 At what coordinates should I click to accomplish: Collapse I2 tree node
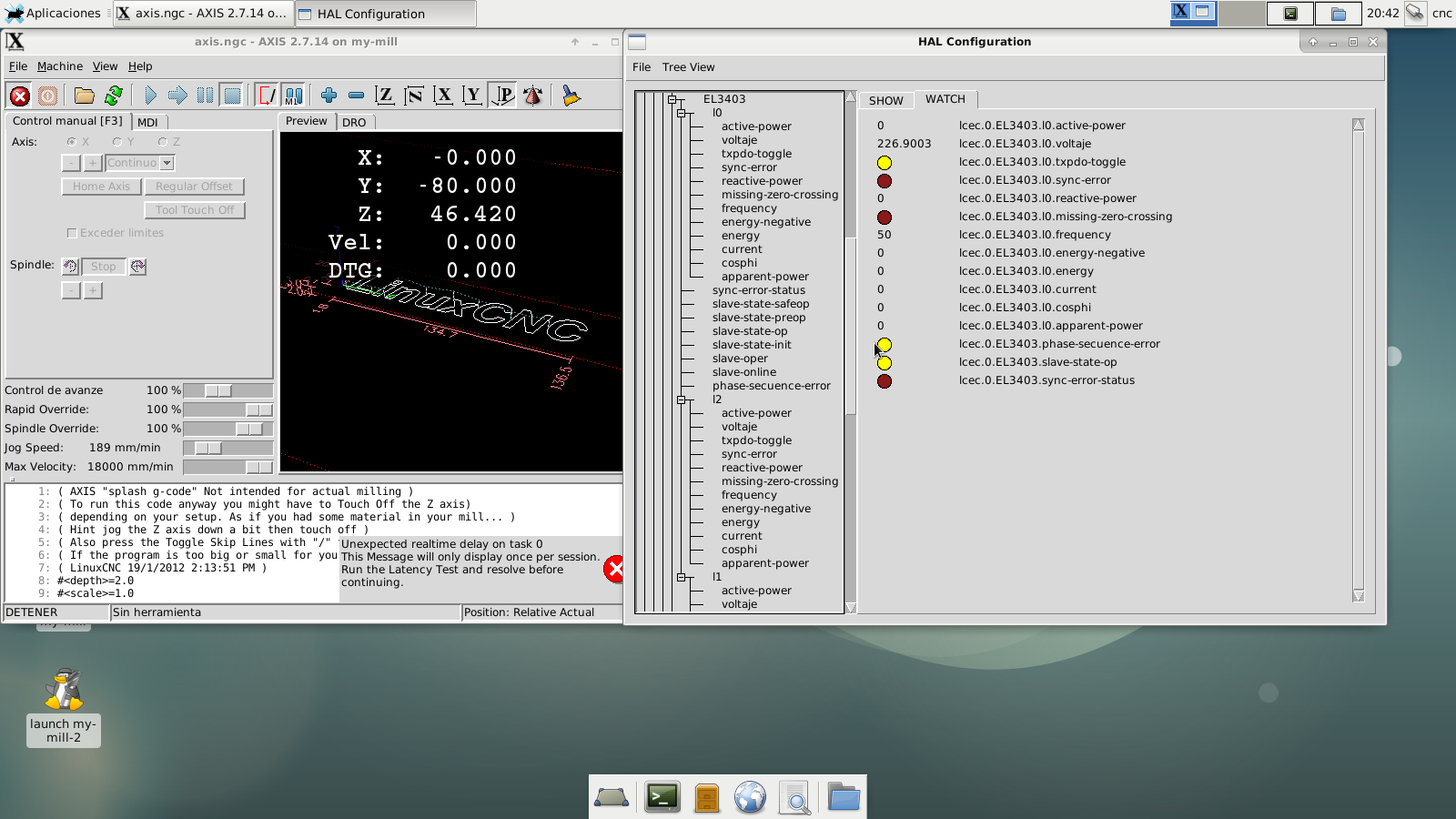coord(681,399)
